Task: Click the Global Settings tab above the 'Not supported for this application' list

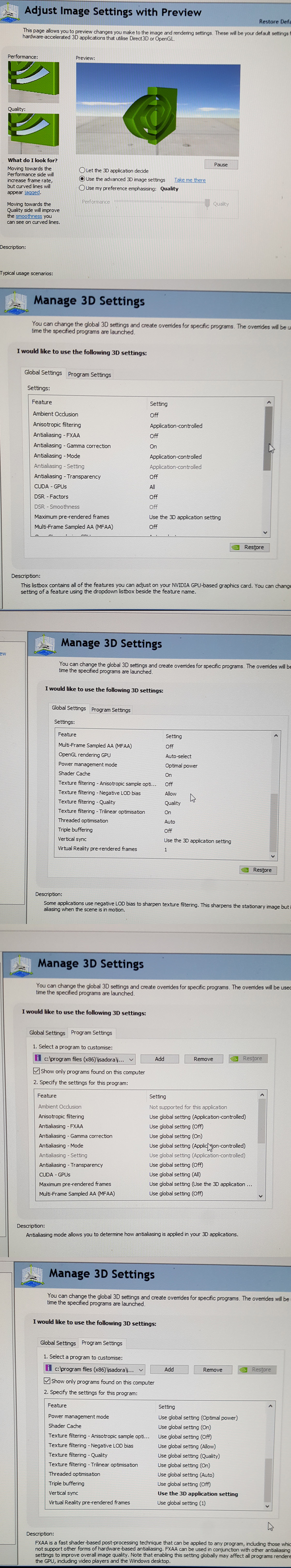Action: coord(47,1033)
